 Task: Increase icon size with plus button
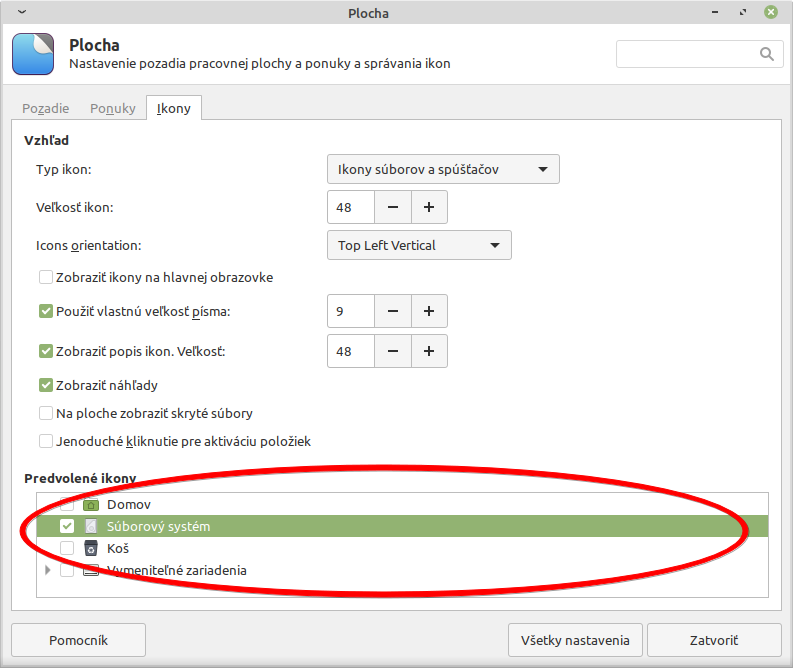tap(429, 207)
